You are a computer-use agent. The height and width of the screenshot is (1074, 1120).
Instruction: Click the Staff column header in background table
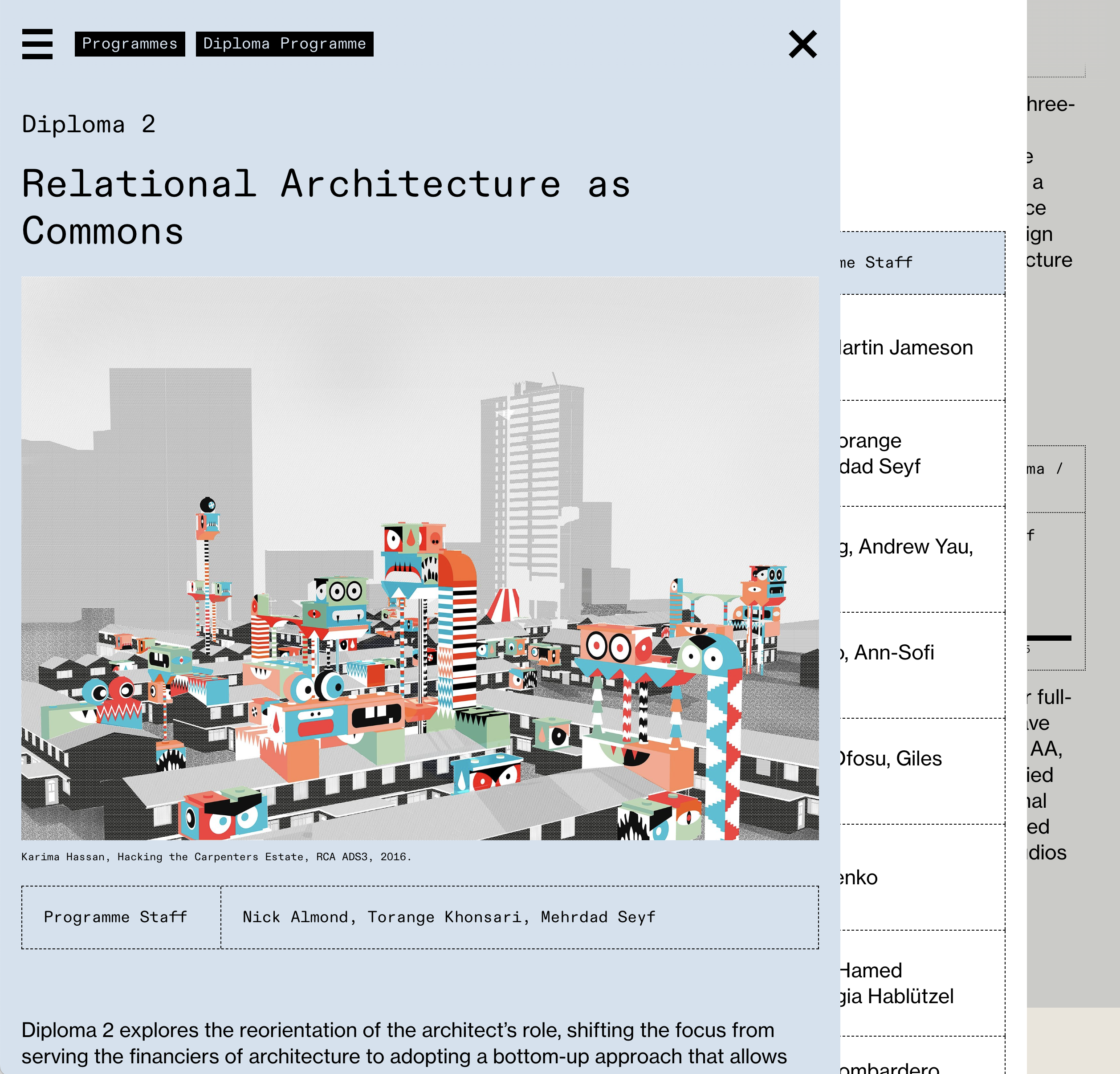click(x=922, y=263)
